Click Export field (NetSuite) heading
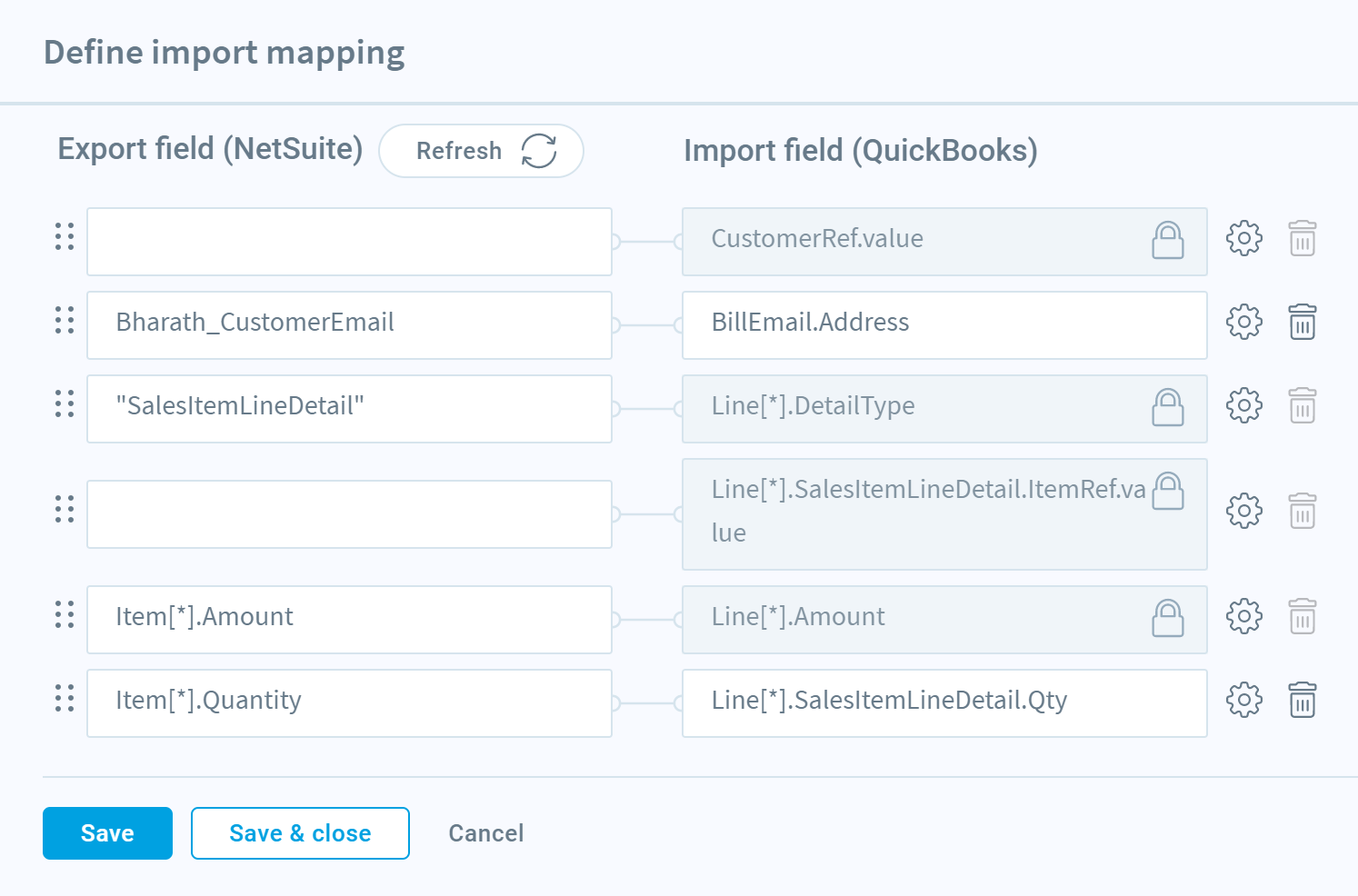The width and height of the screenshot is (1358, 896). click(x=210, y=149)
